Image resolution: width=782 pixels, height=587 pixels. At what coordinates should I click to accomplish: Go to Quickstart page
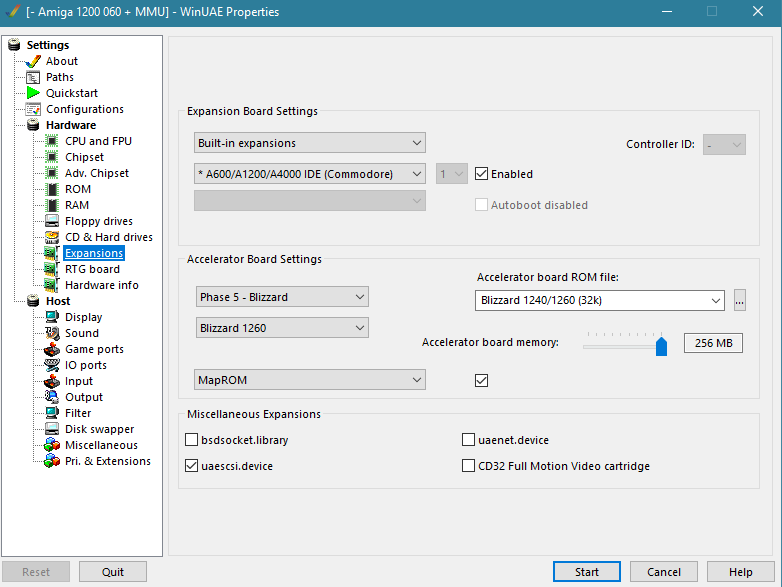coord(72,93)
